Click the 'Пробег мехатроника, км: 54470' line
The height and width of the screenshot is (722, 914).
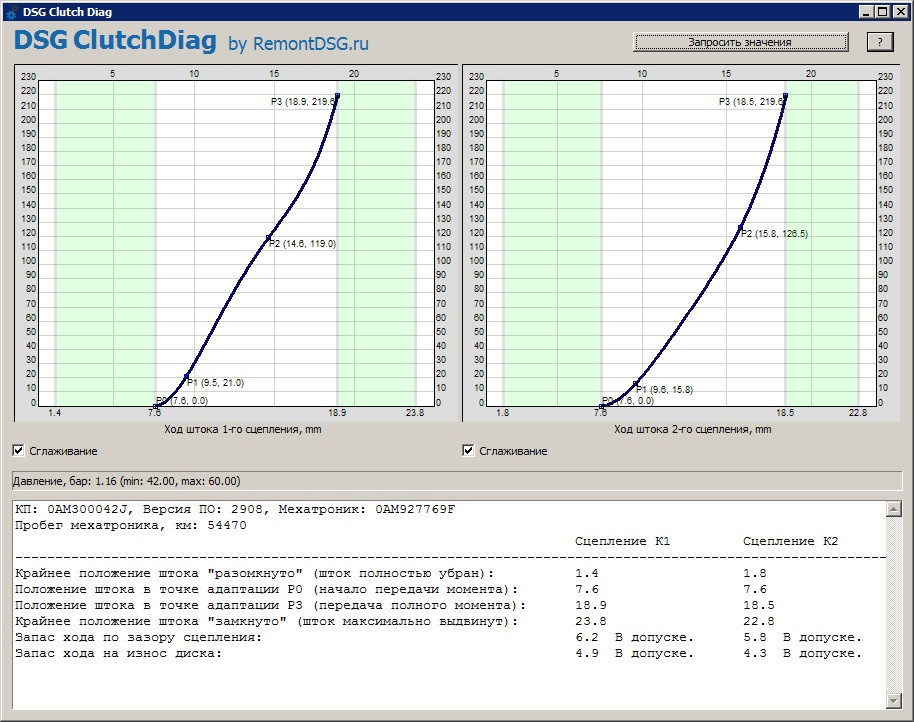[131, 525]
